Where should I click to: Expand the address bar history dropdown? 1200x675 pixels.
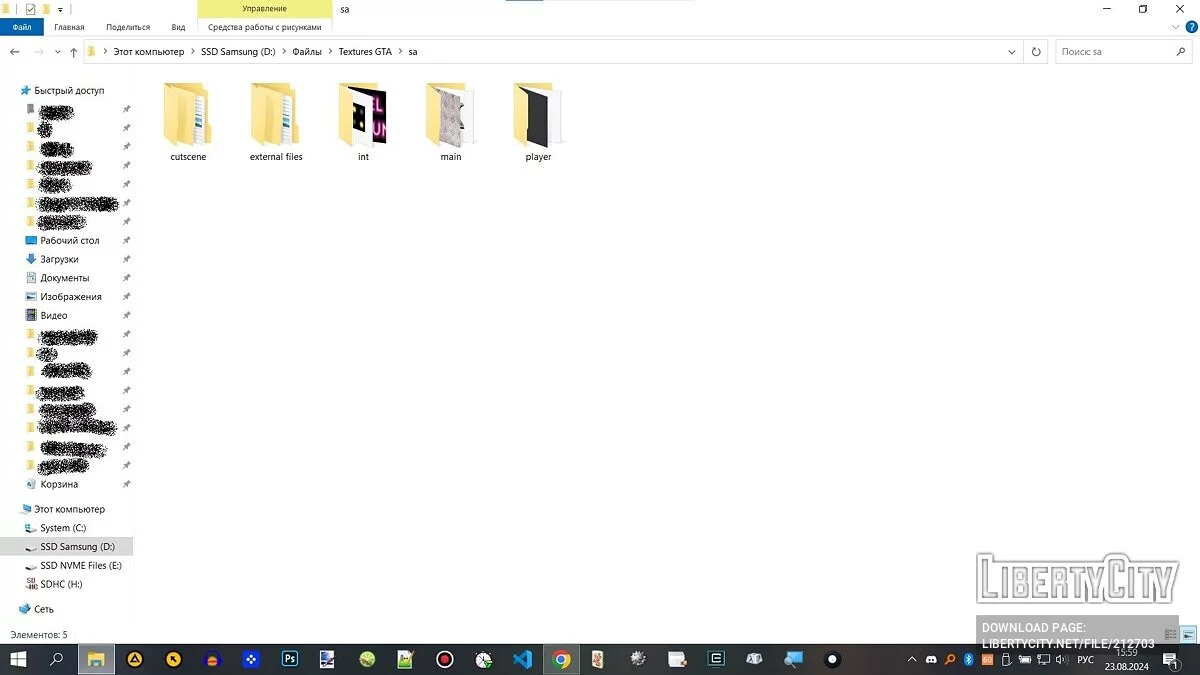1012,52
